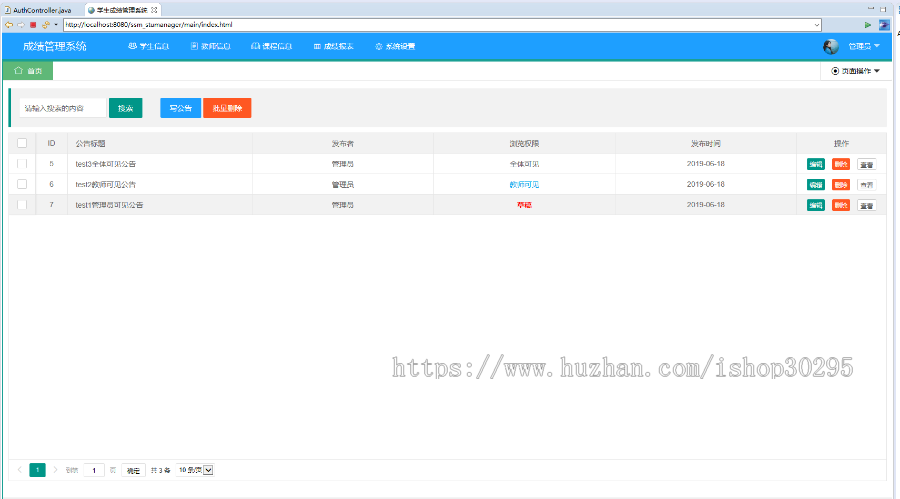Image resolution: width=900 pixels, height=499 pixels.
Task: Minimize the editor pane
Action: [871, 9]
